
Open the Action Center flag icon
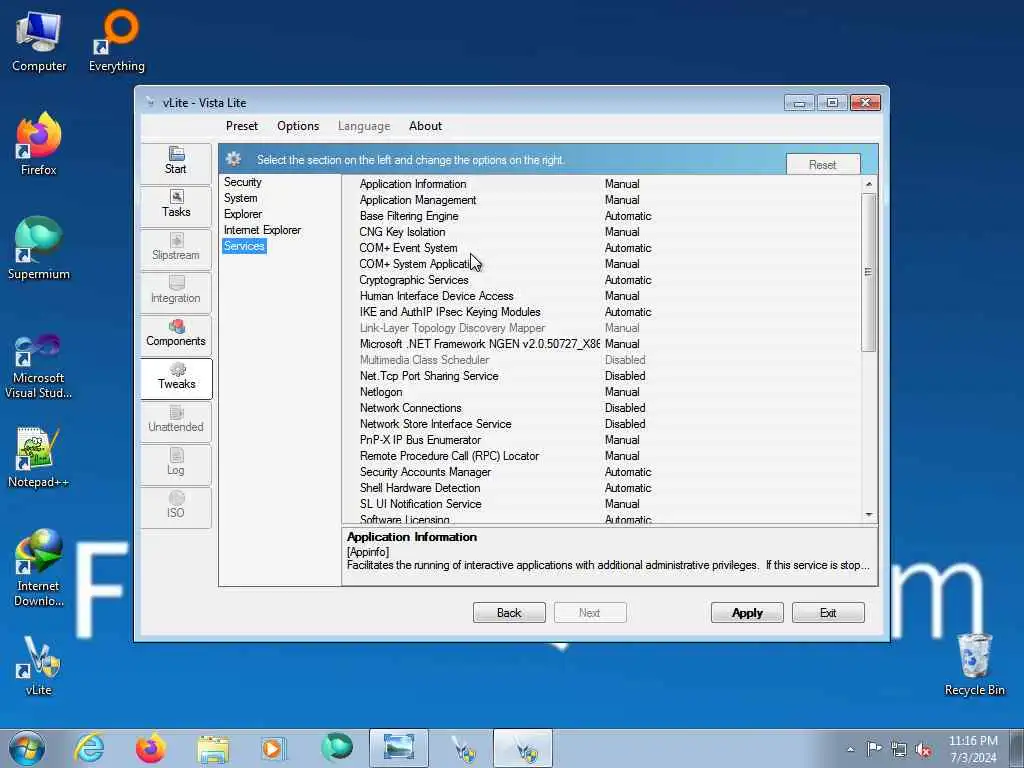(874, 749)
